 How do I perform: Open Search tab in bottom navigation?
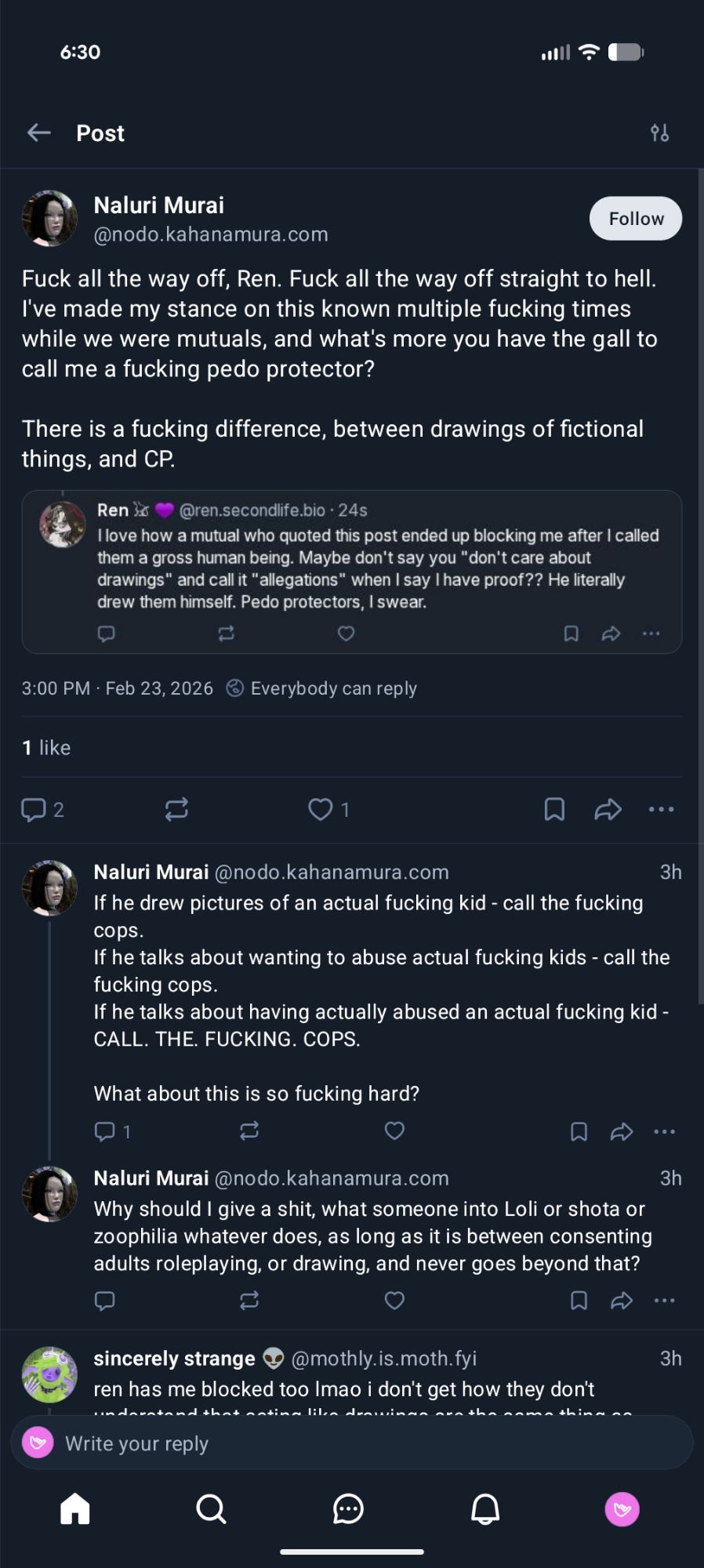tap(211, 1508)
